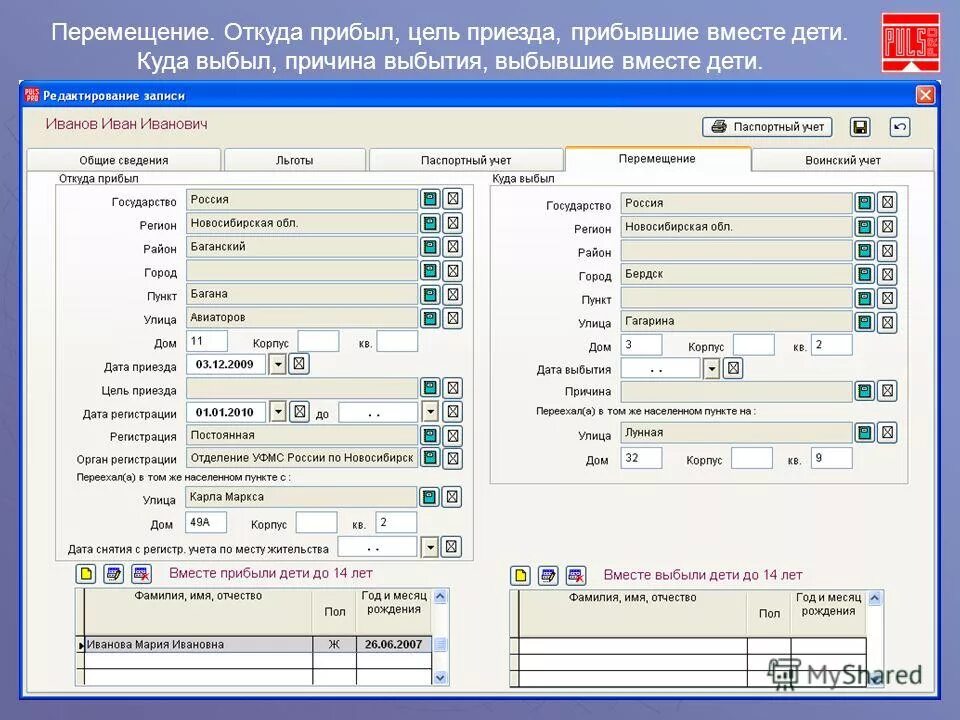Click the Регистрация field showing Постоянная

pos(300,434)
